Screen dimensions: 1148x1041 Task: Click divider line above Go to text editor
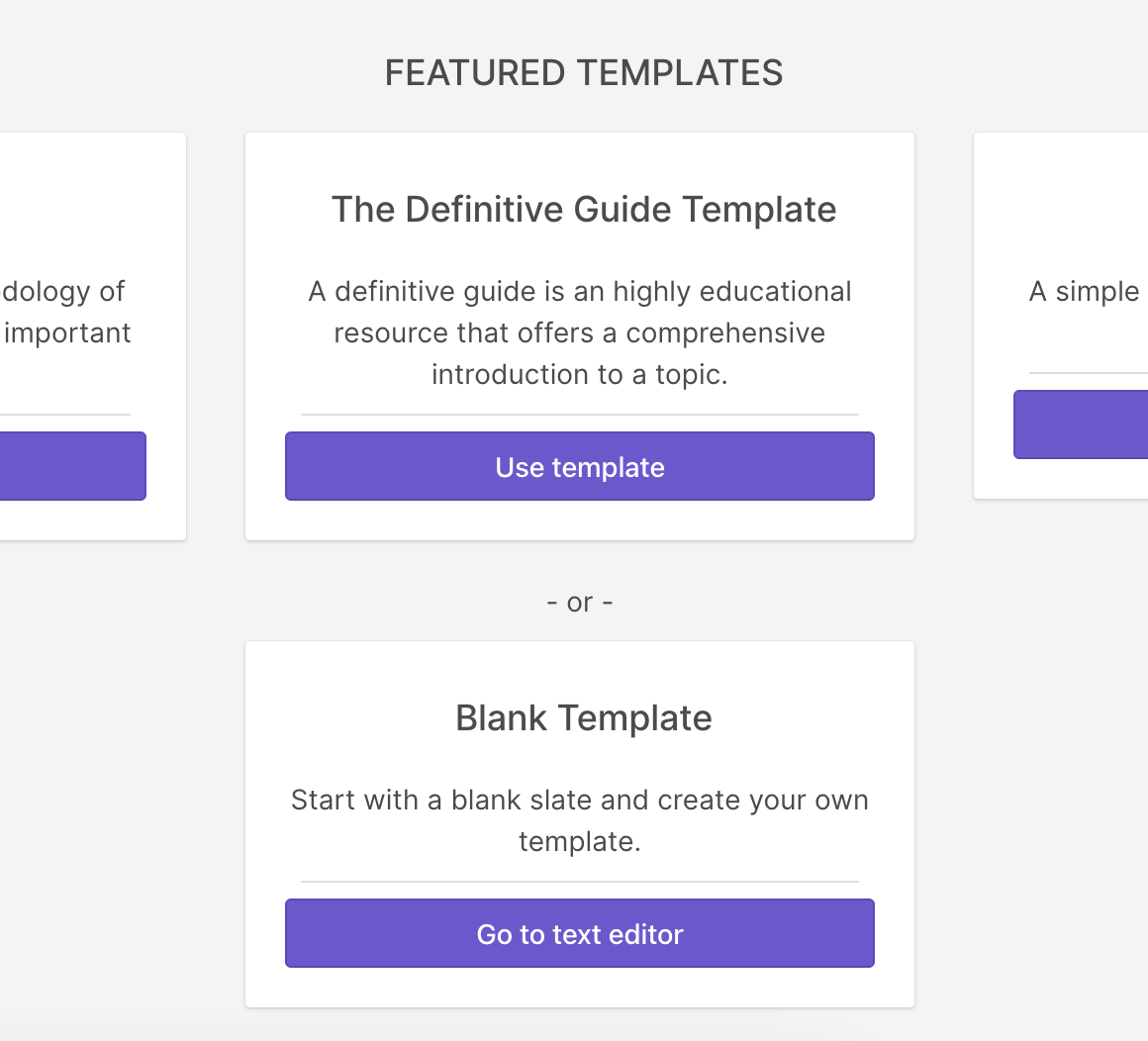point(580,882)
